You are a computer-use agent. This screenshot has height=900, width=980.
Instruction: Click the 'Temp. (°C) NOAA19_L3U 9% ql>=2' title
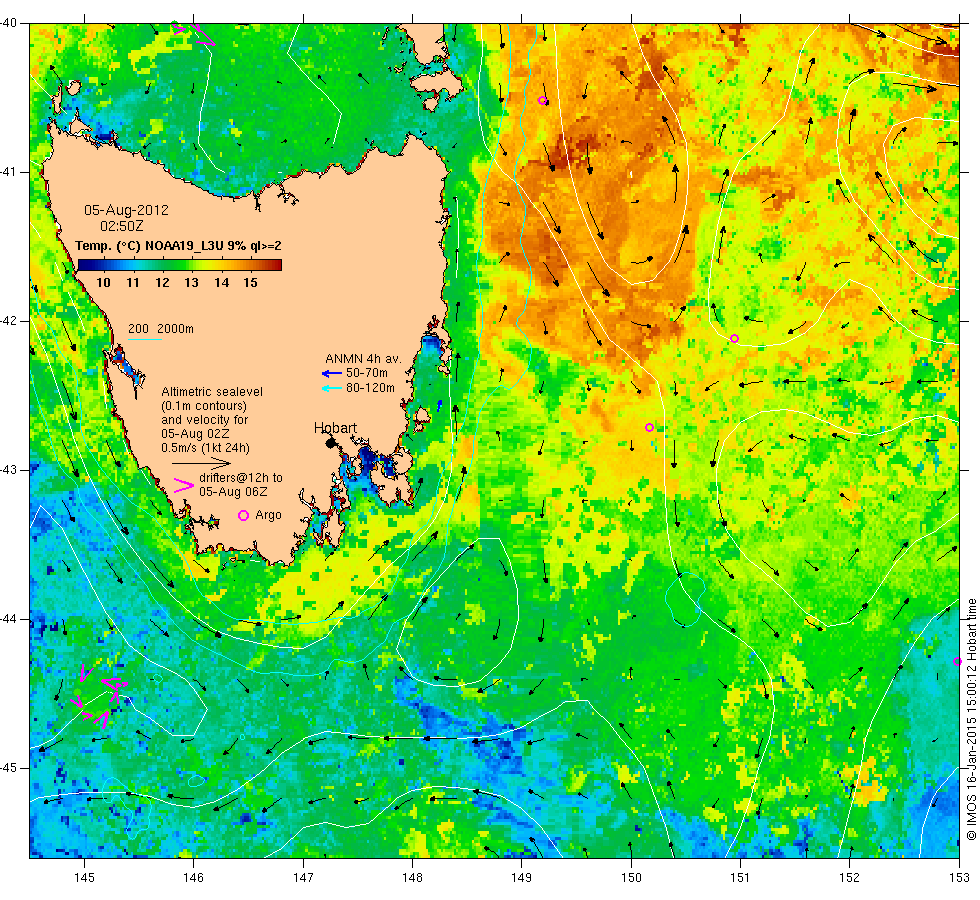pyautogui.click(x=178, y=246)
